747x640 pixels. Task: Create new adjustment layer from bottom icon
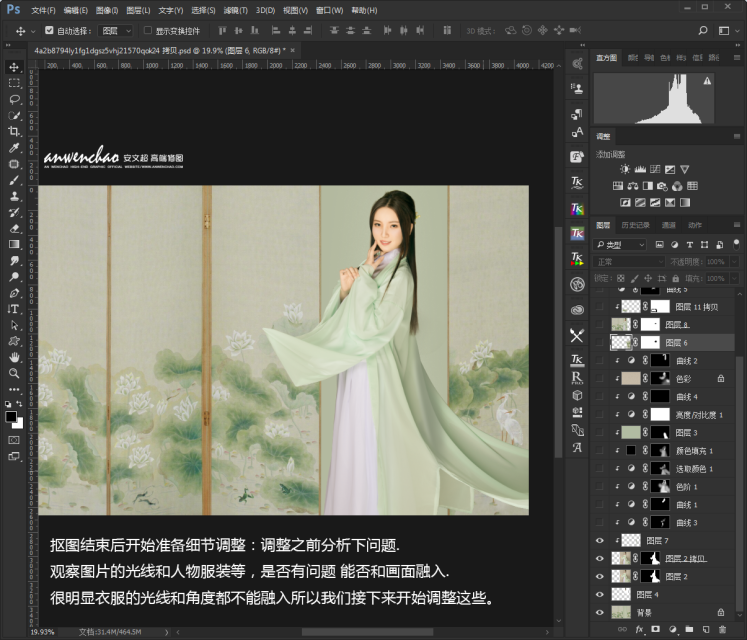(x=673, y=630)
